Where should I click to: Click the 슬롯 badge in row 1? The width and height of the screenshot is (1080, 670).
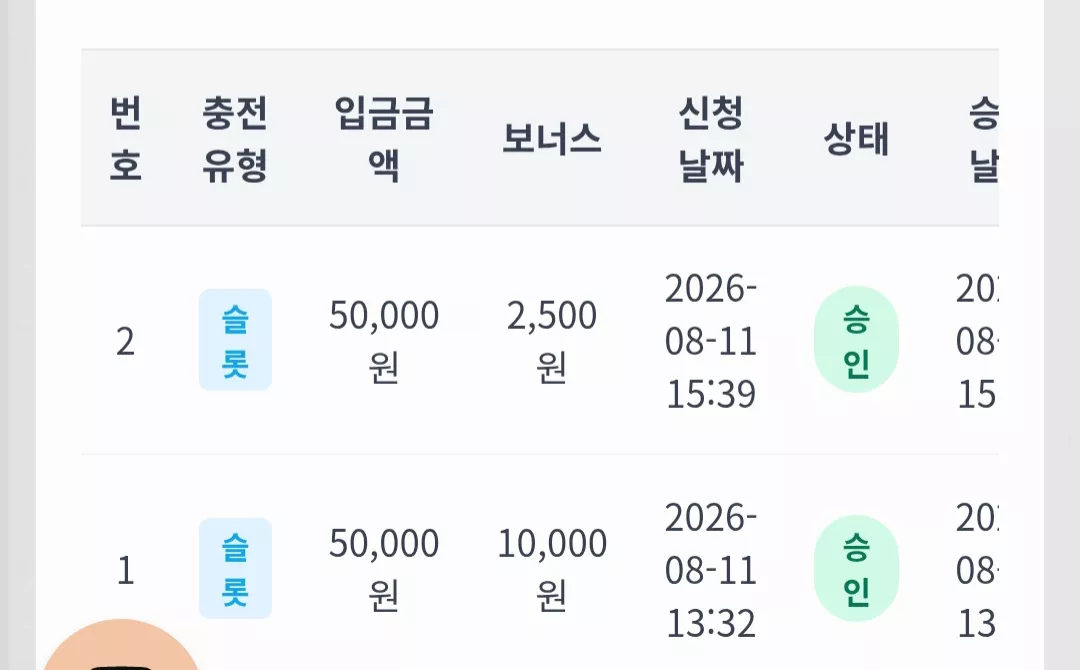[235, 568]
